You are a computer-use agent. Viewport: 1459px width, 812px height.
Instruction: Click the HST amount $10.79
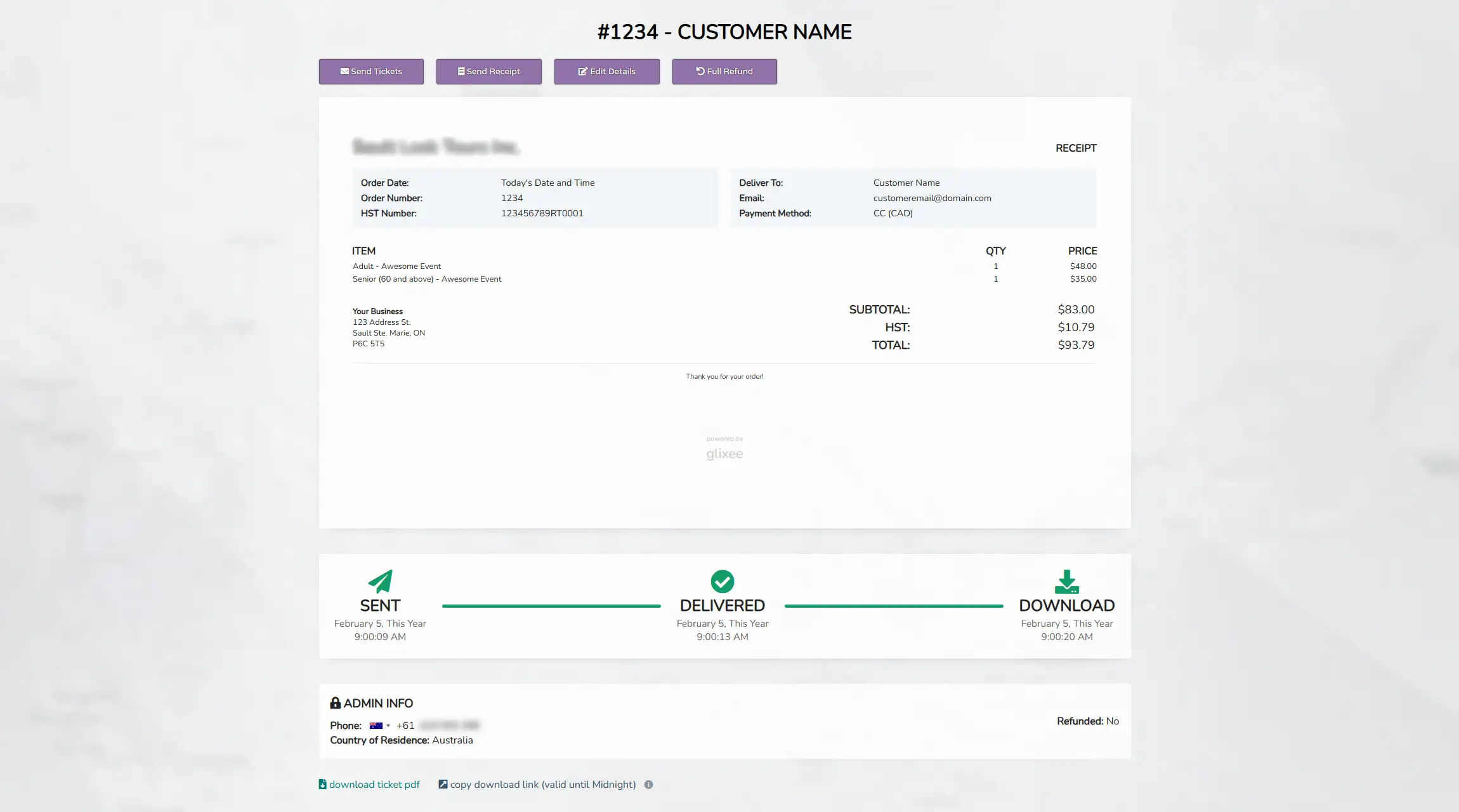[1076, 327]
